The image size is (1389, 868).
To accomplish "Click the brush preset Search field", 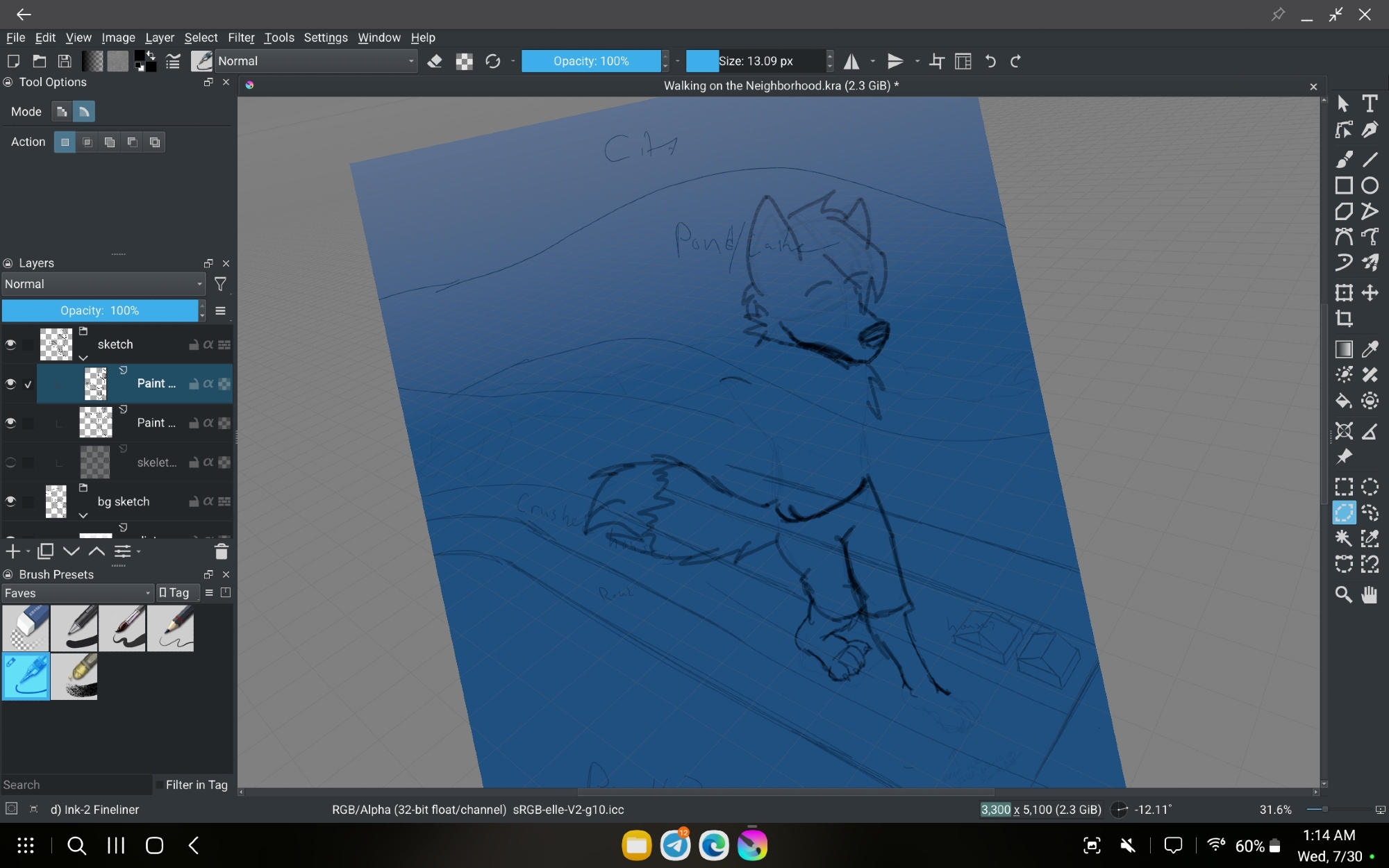I will 75,785.
